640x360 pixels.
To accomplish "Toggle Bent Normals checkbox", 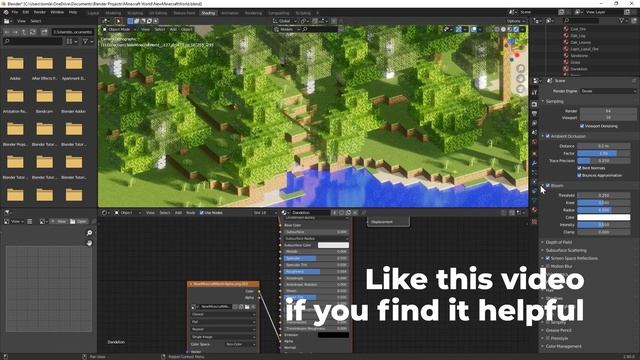I will click(579, 168).
